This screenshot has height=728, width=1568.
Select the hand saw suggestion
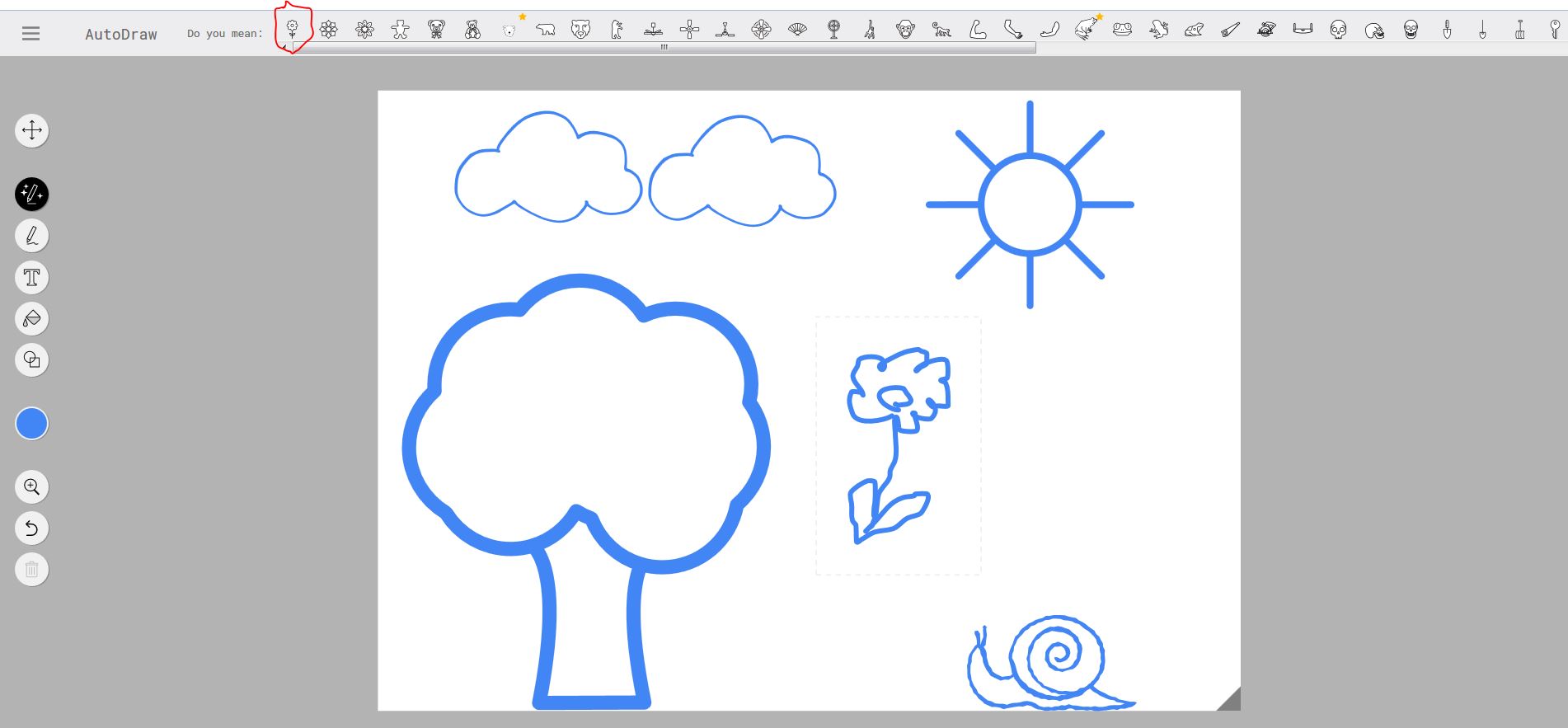click(x=1230, y=31)
